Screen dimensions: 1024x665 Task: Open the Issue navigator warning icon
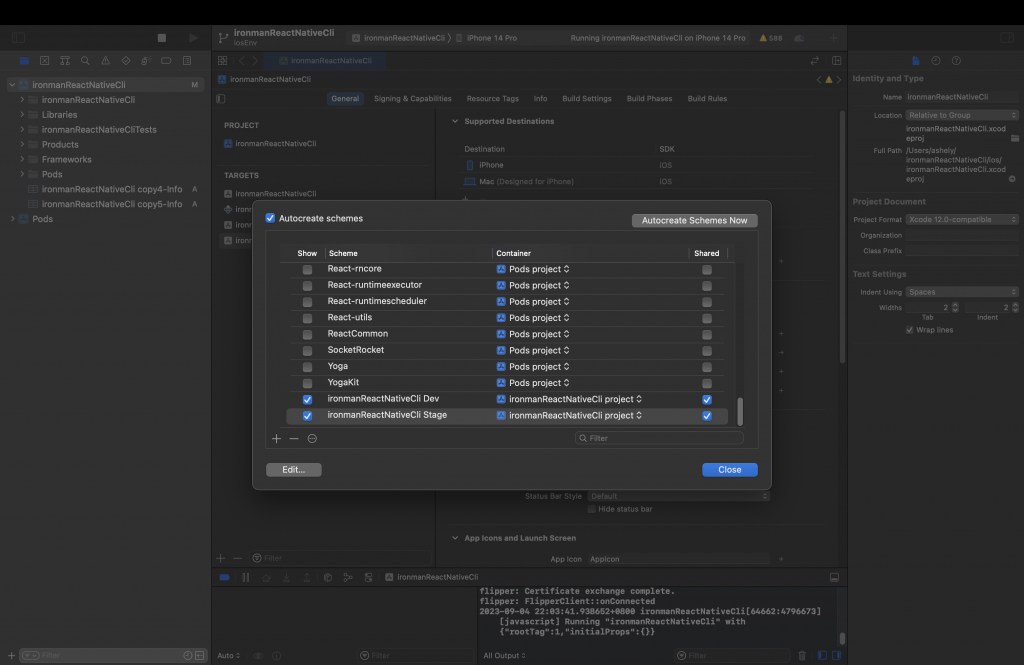tap(105, 61)
